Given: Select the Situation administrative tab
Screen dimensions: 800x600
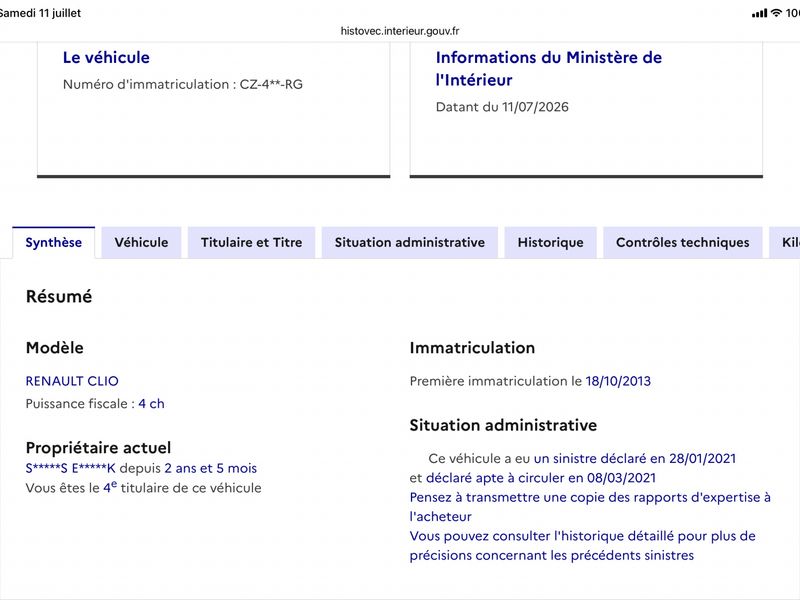Looking at the screenshot, I should (x=410, y=242).
